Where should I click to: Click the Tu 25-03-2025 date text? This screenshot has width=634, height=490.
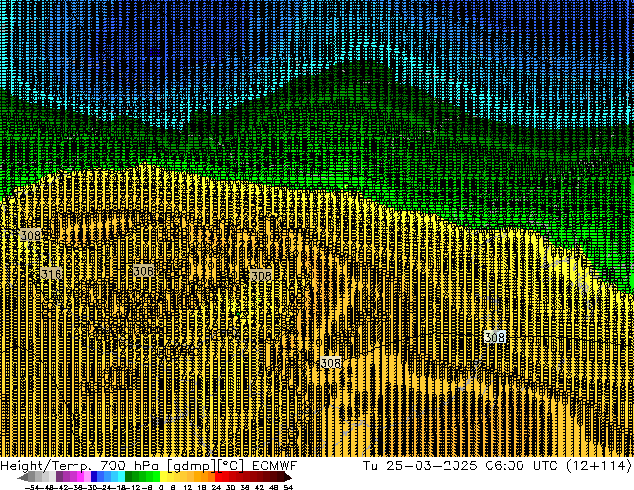(420, 466)
